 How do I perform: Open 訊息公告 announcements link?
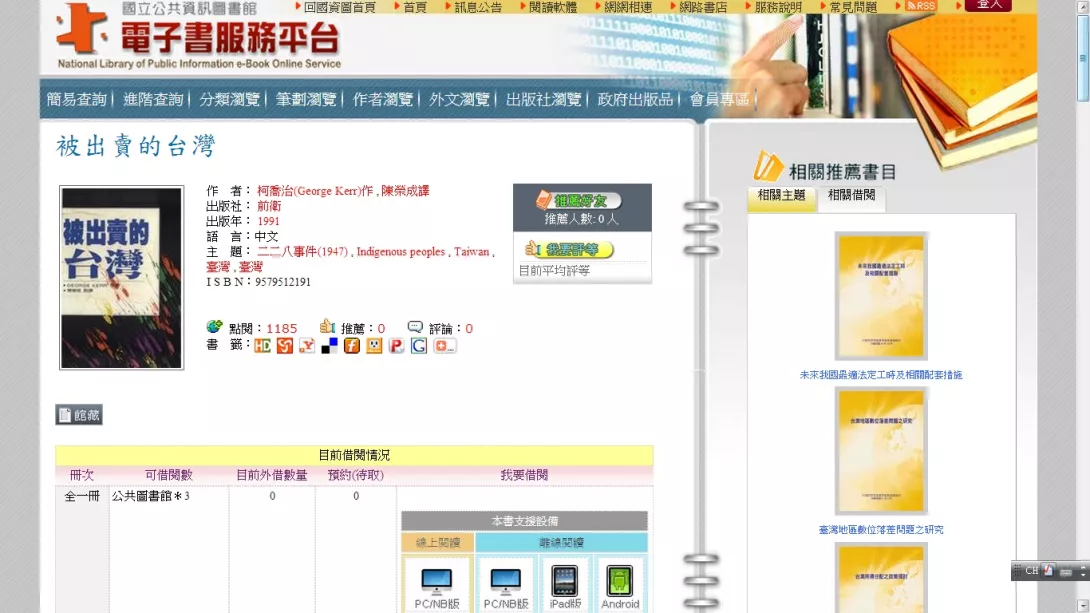(478, 7)
